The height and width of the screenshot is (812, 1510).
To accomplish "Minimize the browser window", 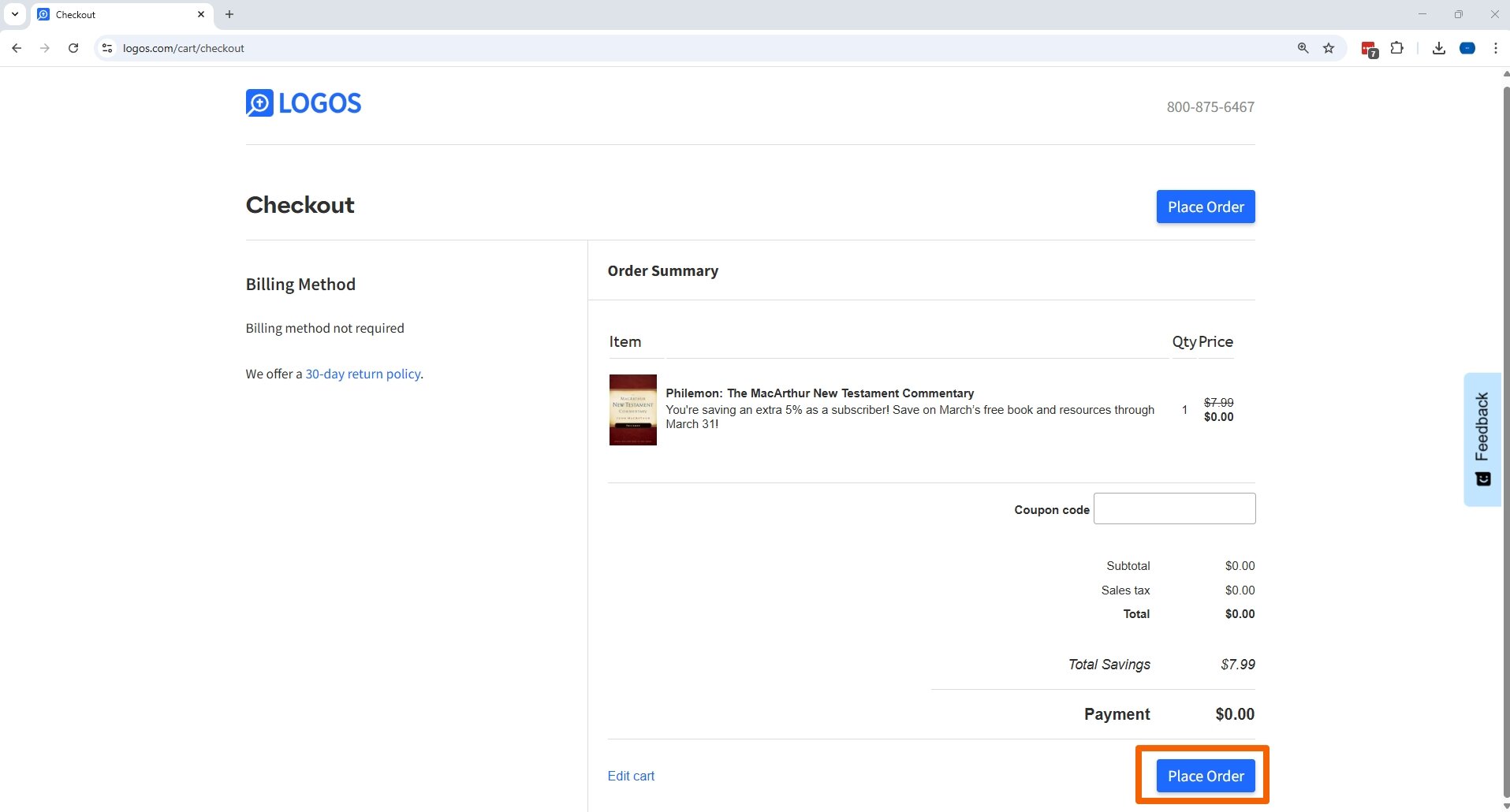I will [x=1422, y=14].
